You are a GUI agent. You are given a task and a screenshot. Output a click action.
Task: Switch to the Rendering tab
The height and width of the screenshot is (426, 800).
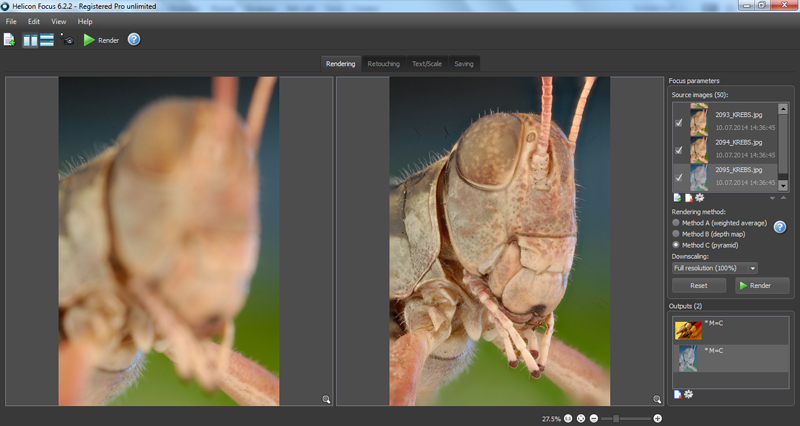point(340,64)
